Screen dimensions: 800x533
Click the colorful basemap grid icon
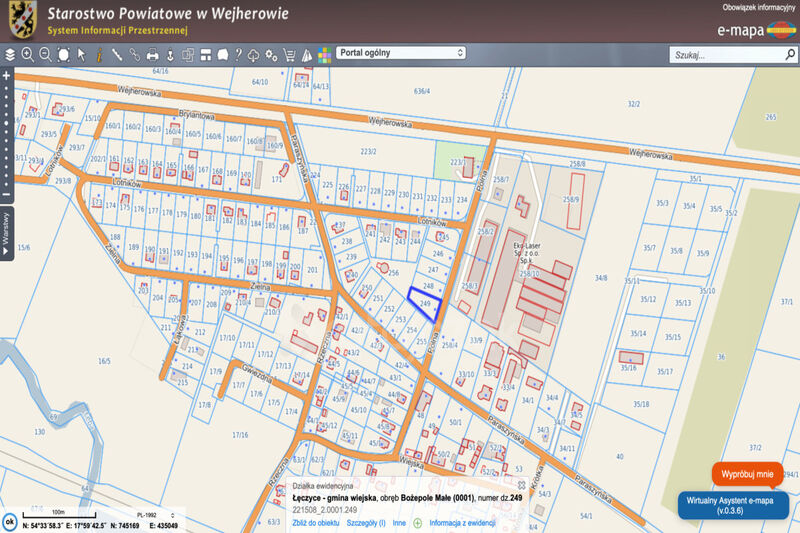point(324,54)
